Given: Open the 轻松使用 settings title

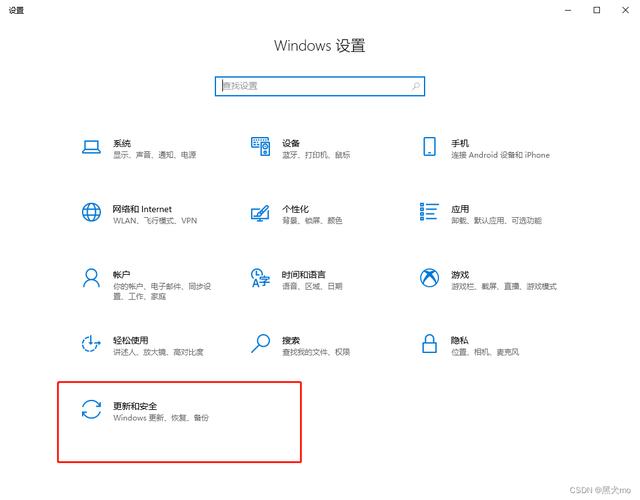Looking at the screenshot, I should click(131, 340).
